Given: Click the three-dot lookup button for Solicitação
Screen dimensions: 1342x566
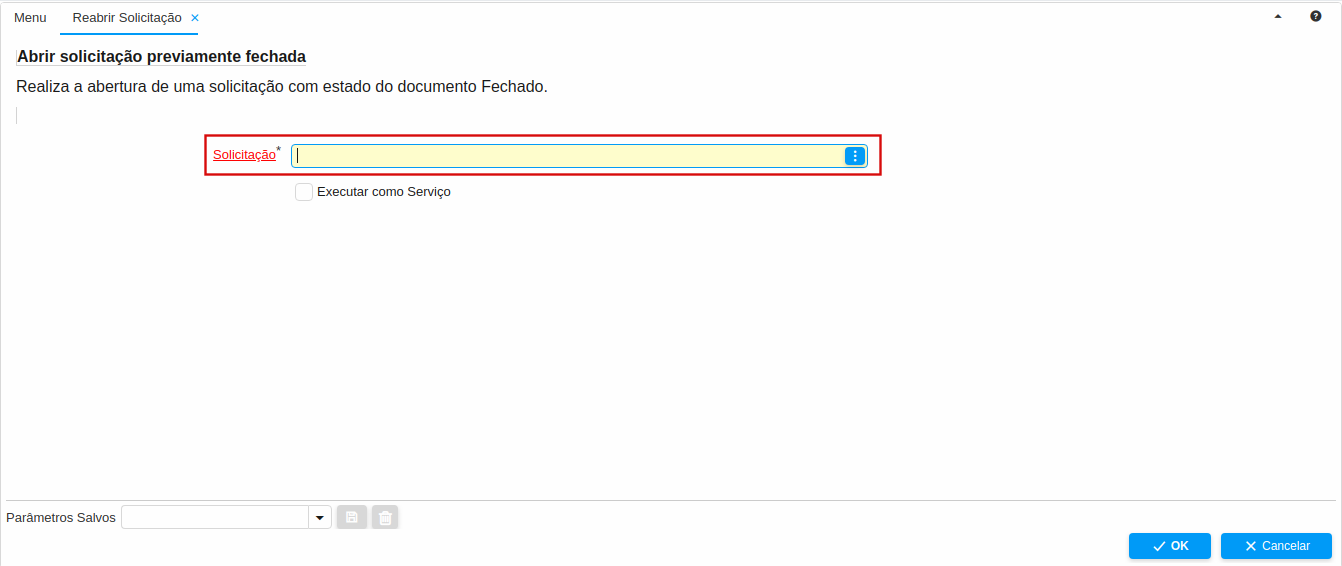Looking at the screenshot, I should tap(855, 156).
